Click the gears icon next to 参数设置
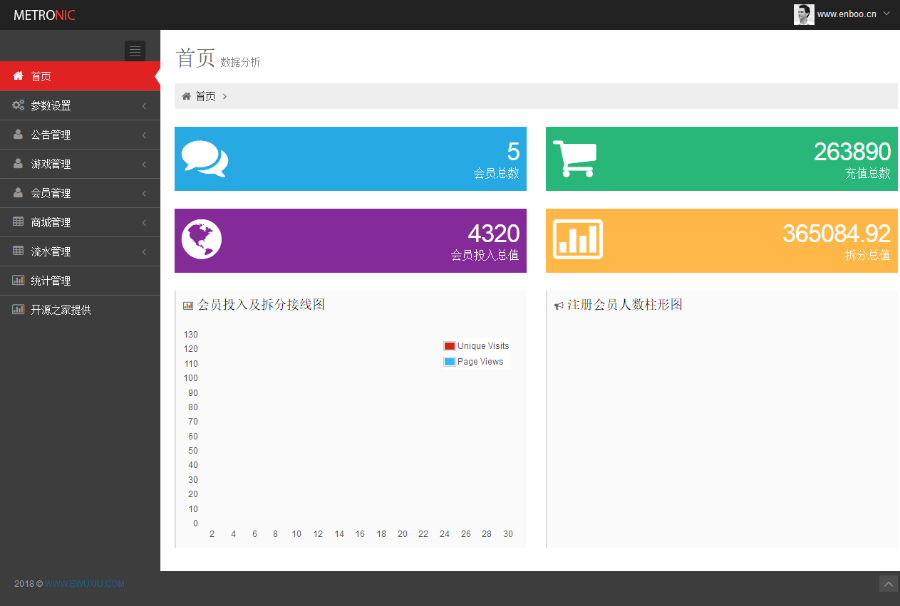This screenshot has width=900, height=606. point(18,105)
